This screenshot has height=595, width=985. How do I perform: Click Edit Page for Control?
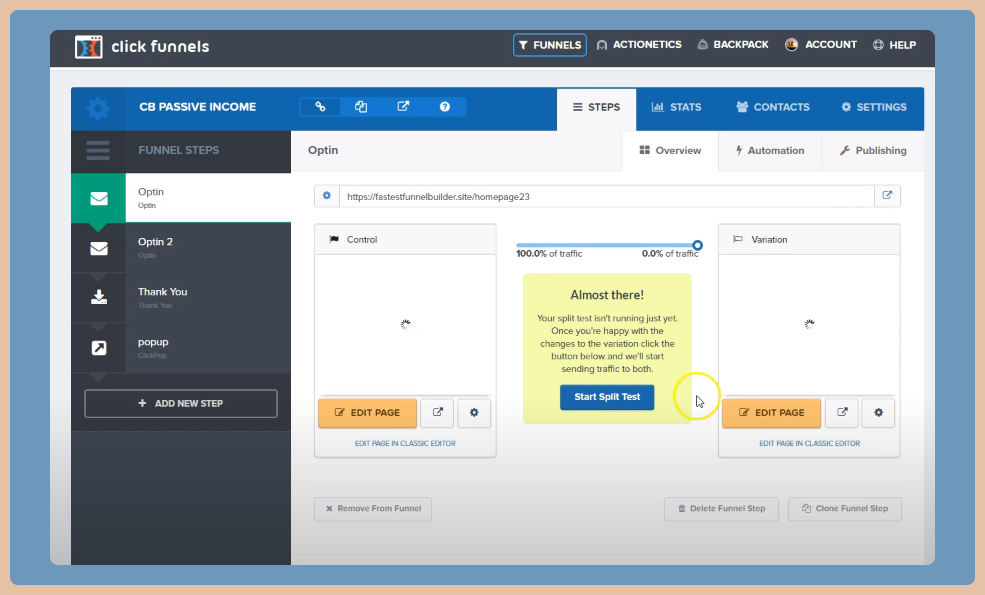click(367, 413)
